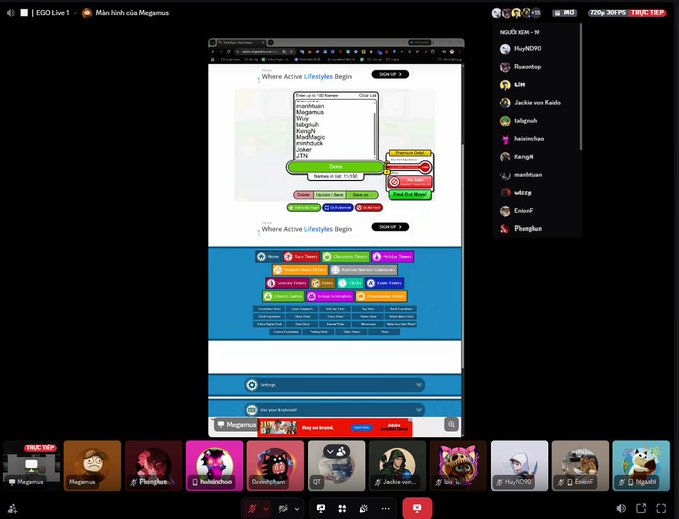Toggle microphone mute in call controls
The image size is (679, 519).
click(x=252, y=509)
